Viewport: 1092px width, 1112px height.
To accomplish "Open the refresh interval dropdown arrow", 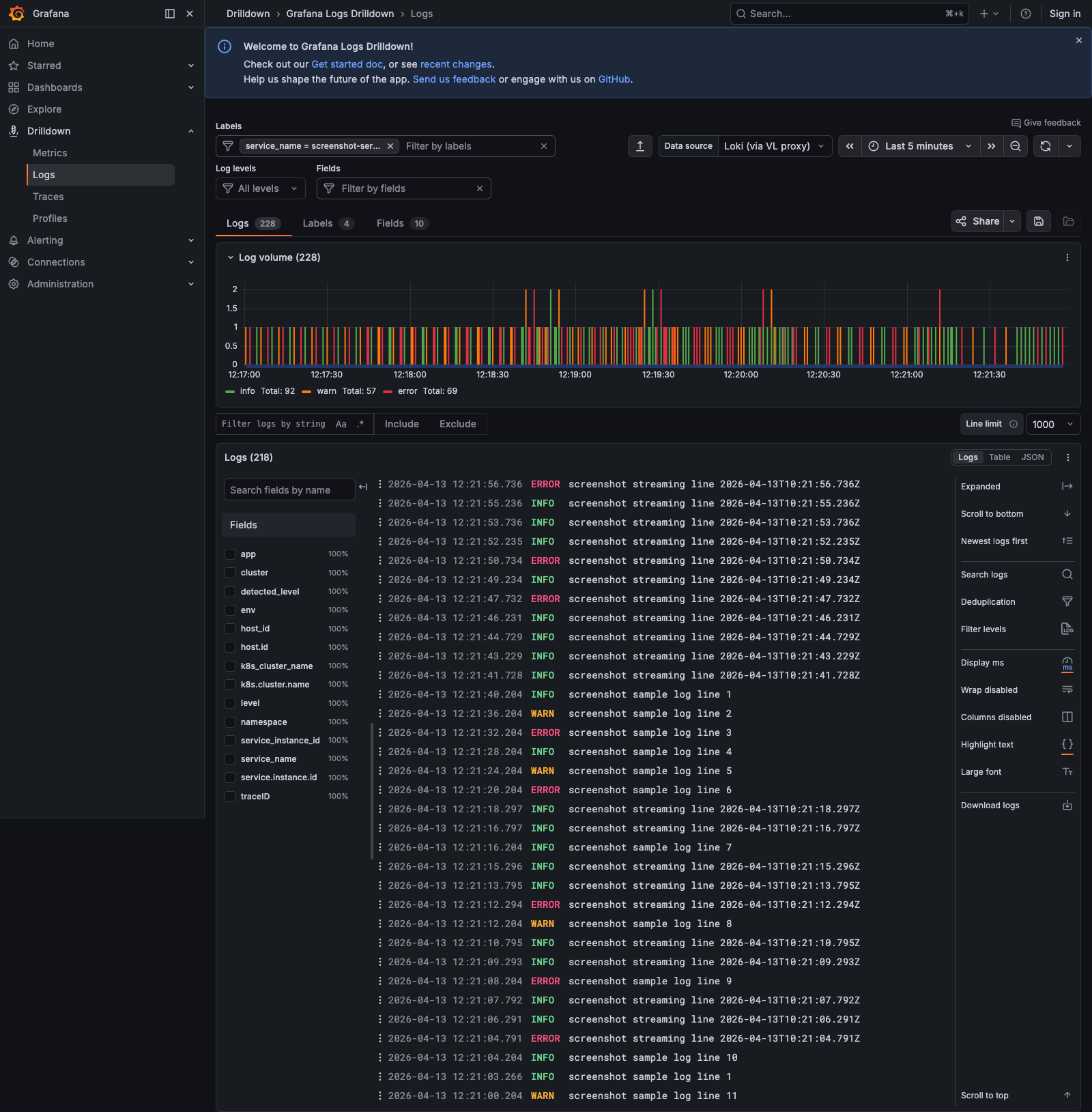I will (1069, 146).
